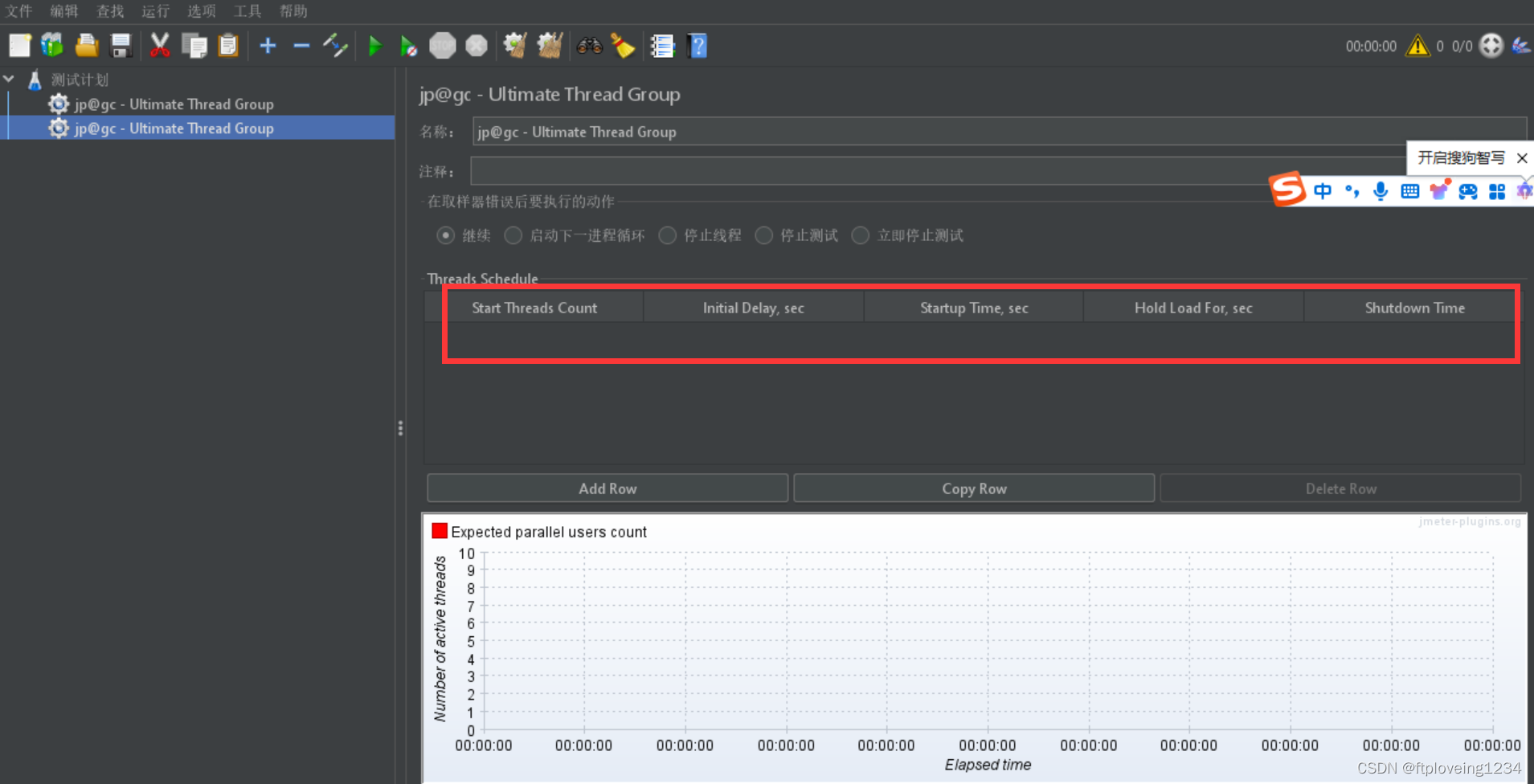This screenshot has width=1534, height=784.
Task: Open the 运行 menu
Action: click(156, 11)
